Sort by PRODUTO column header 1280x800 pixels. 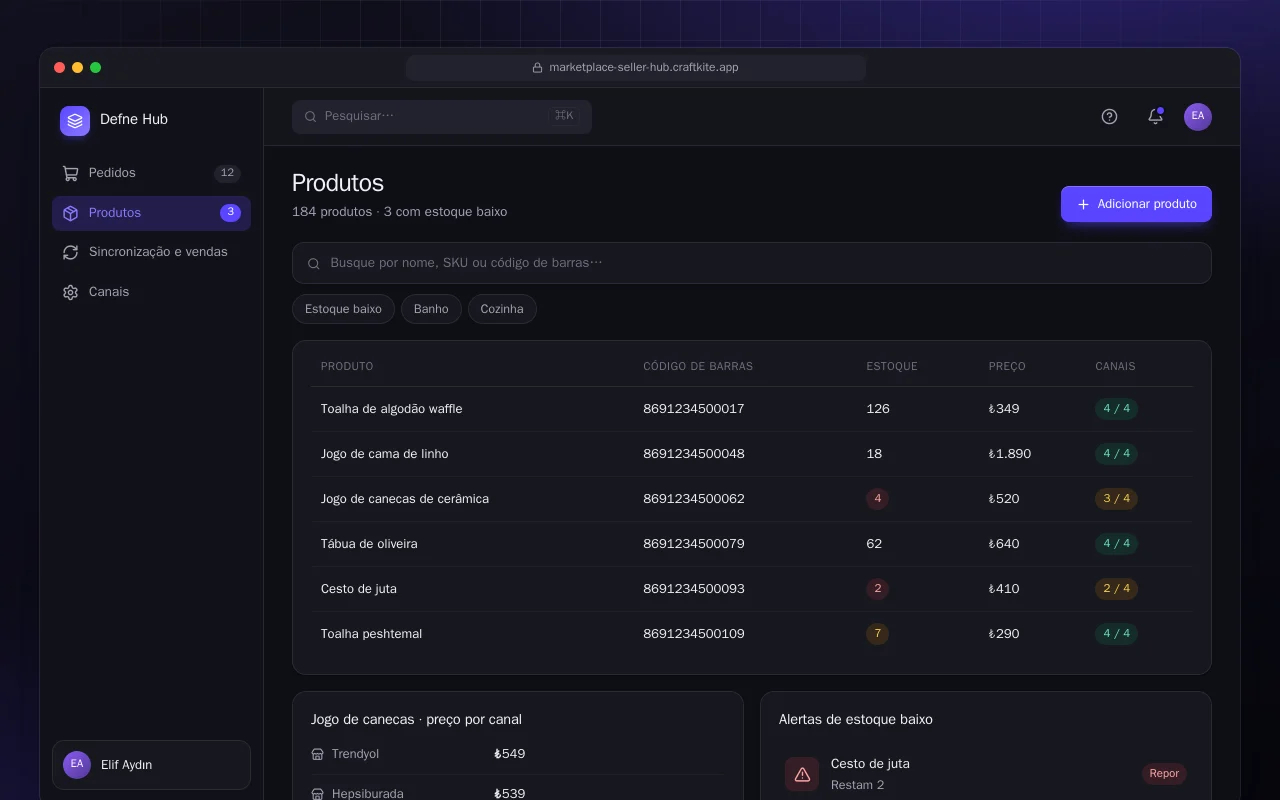coord(347,366)
